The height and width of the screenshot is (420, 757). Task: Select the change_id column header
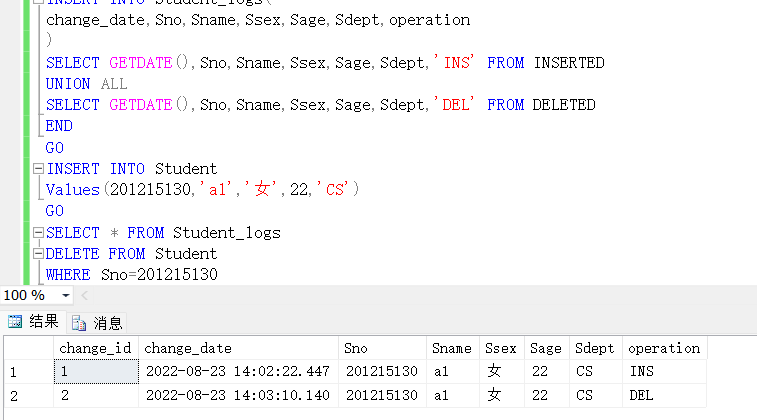96,348
